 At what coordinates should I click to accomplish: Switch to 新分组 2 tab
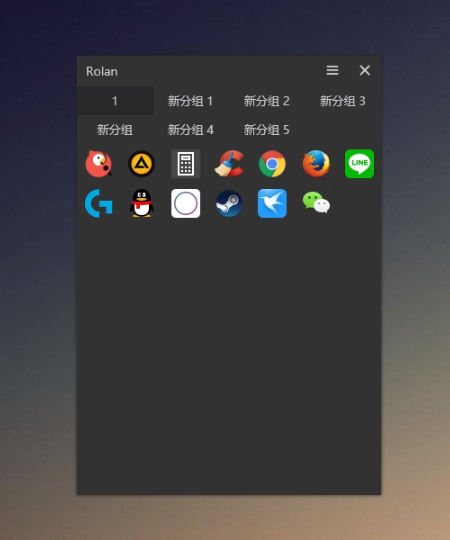267,101
